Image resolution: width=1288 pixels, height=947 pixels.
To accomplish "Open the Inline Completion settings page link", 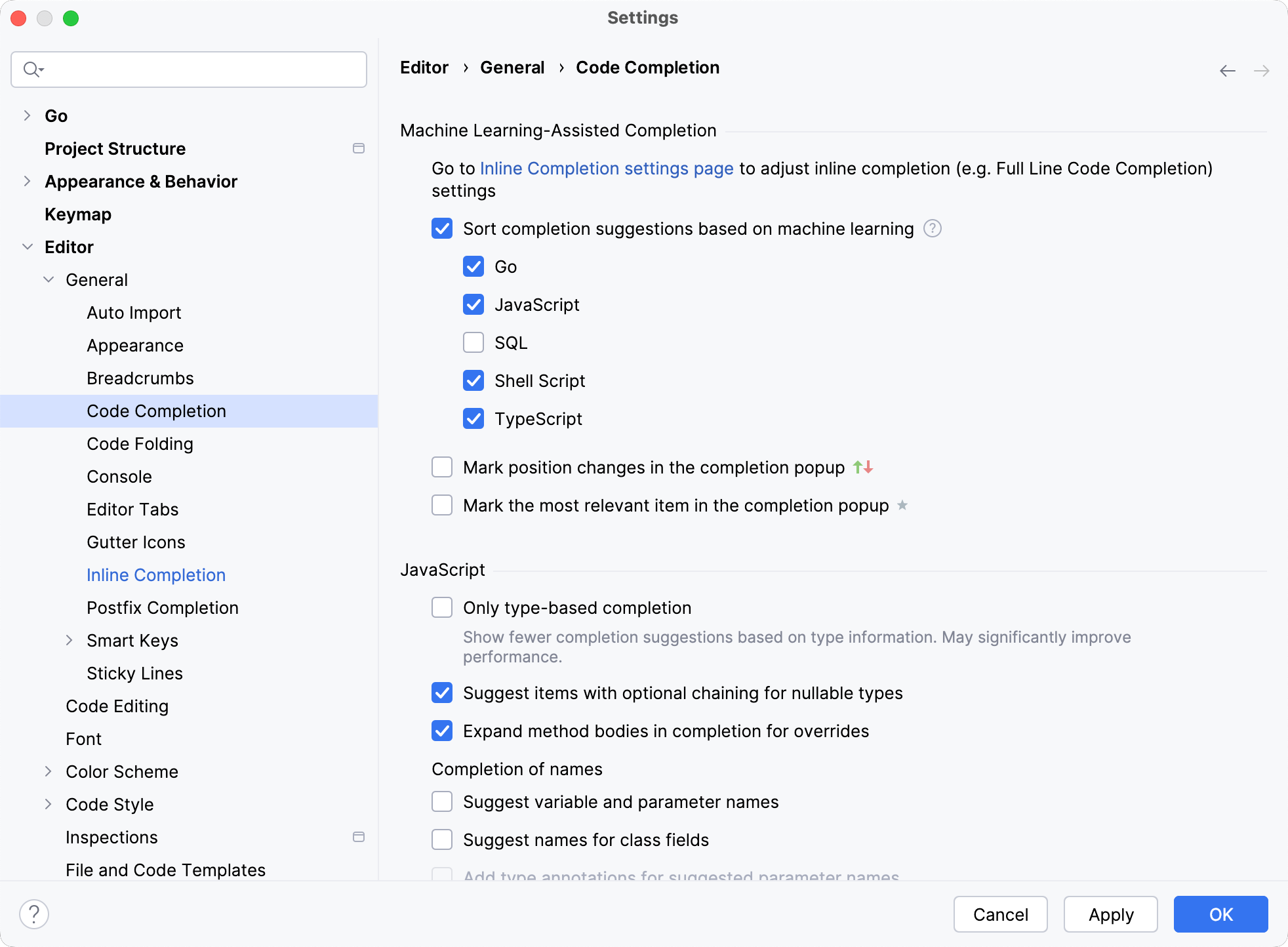I will coord(607,169).
